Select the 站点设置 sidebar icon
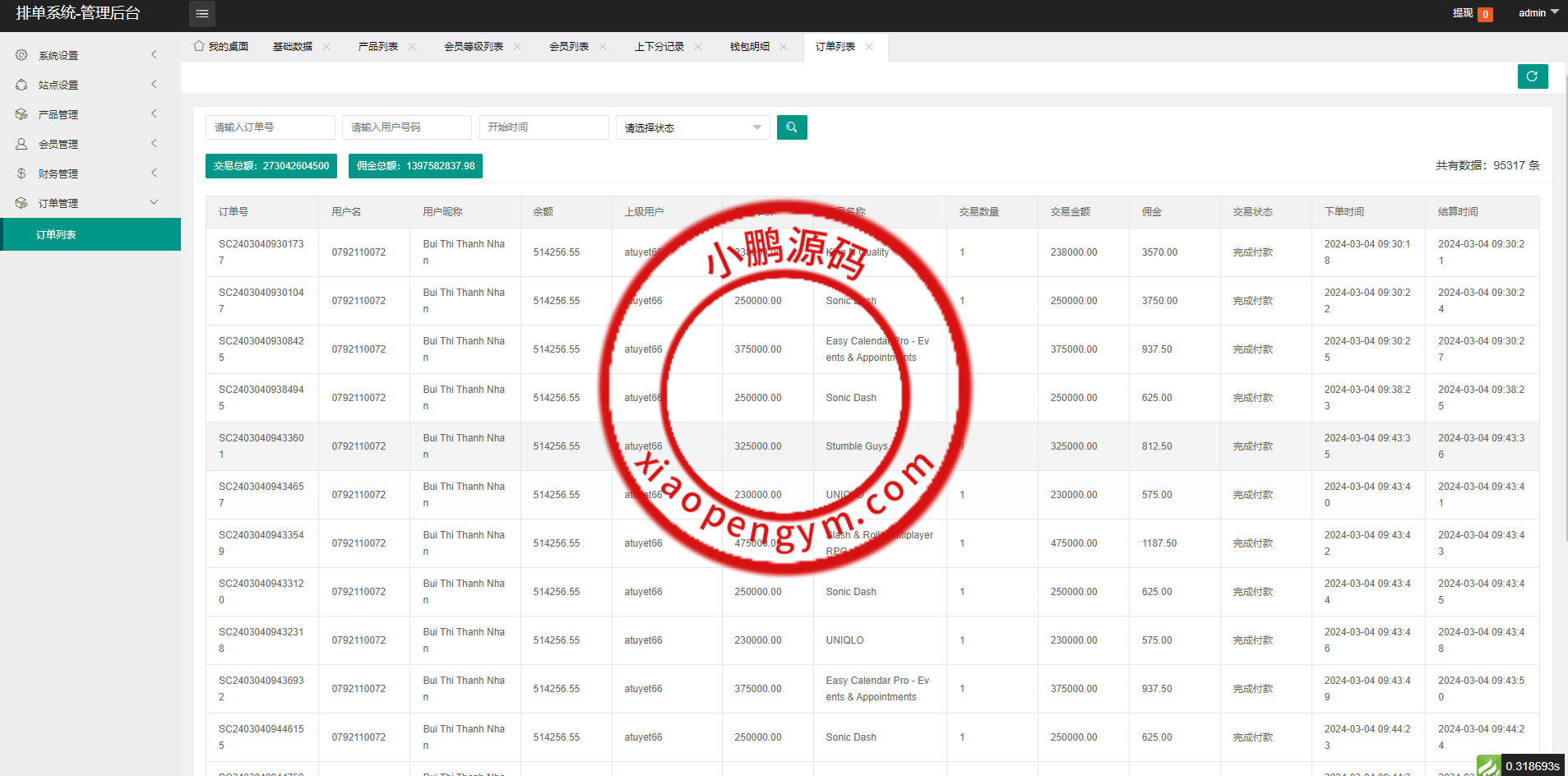This screenshot has width=1568, height=776. (x=21, y=85)
